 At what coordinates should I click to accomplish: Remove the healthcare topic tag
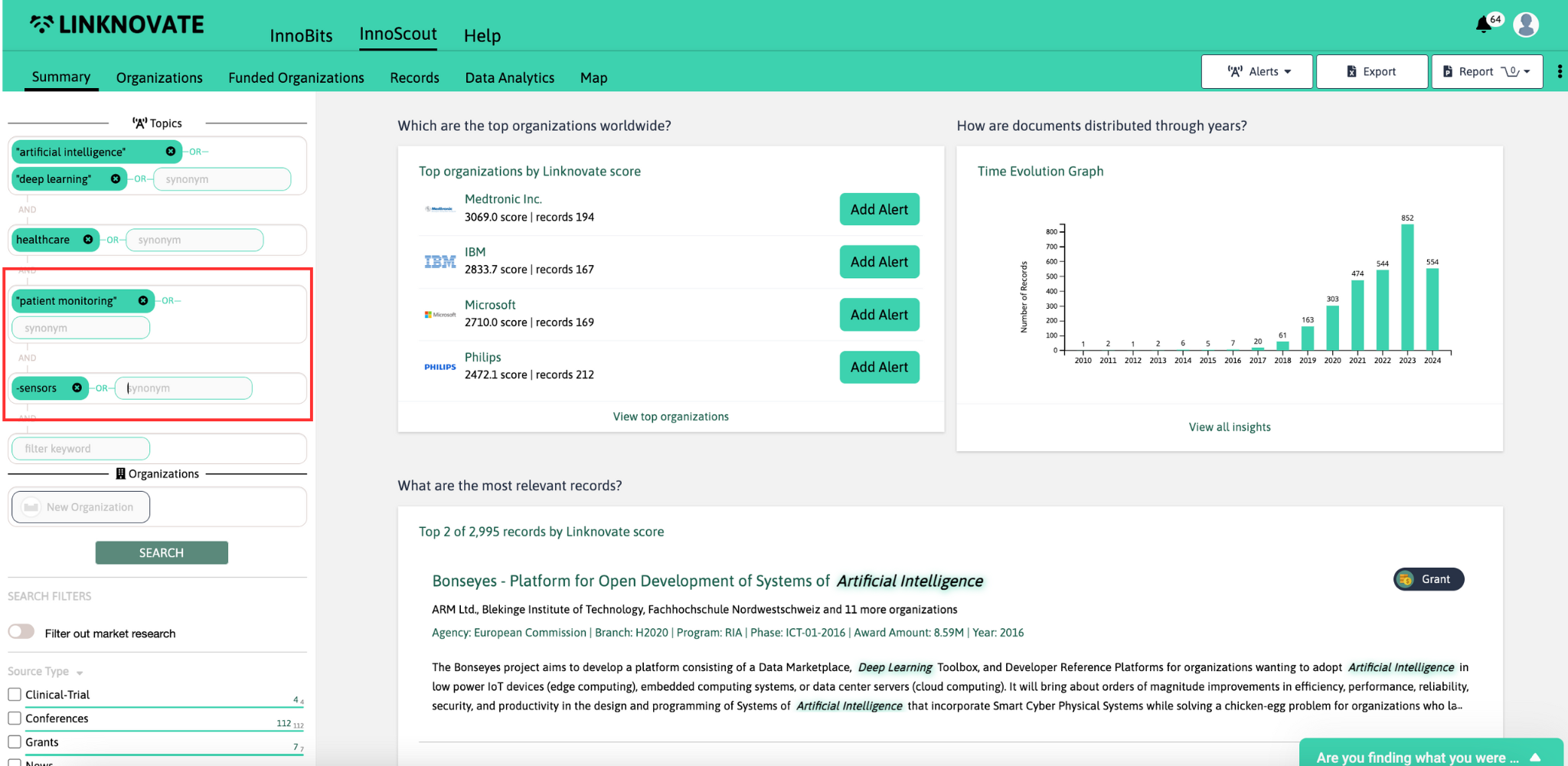tap(88, 240)
